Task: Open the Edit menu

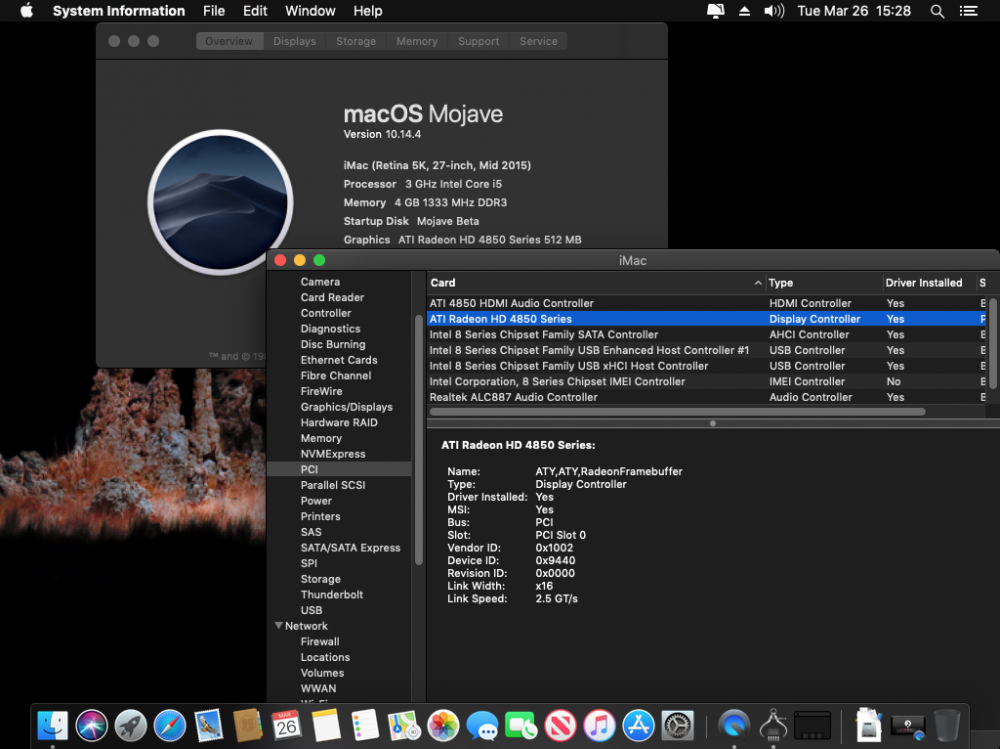Action: pyautogui.click(x=255, y=11)
